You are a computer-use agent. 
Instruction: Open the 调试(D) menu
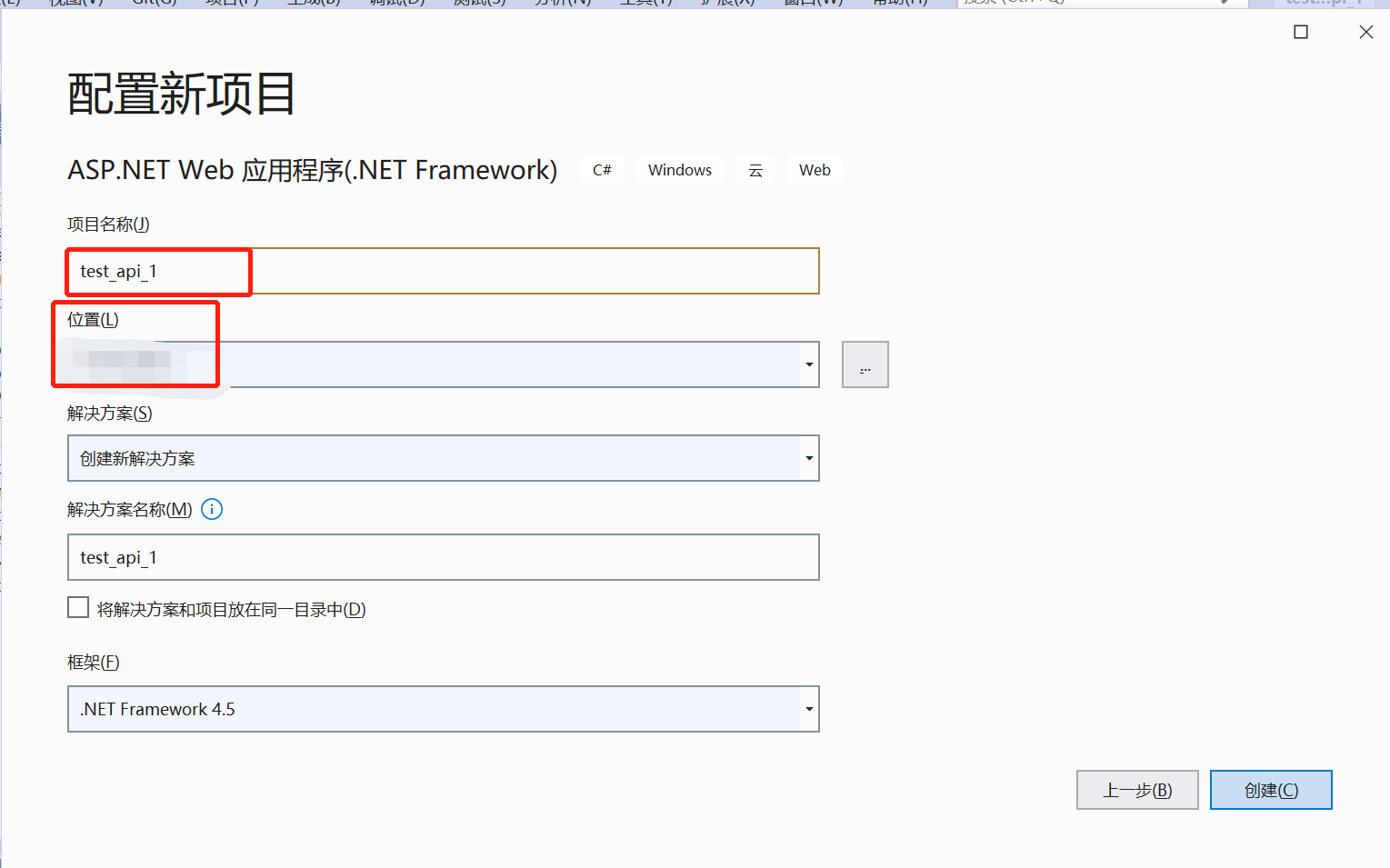tap(395, 4)
